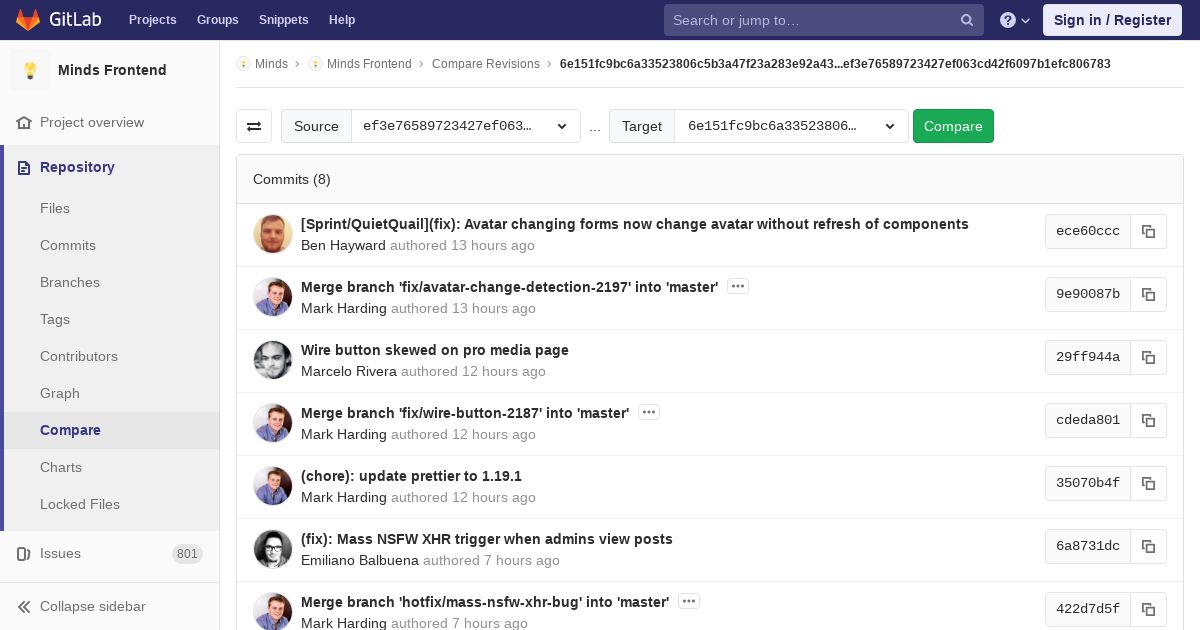Click the Issues count badge 801

click(x=187, y=554)
